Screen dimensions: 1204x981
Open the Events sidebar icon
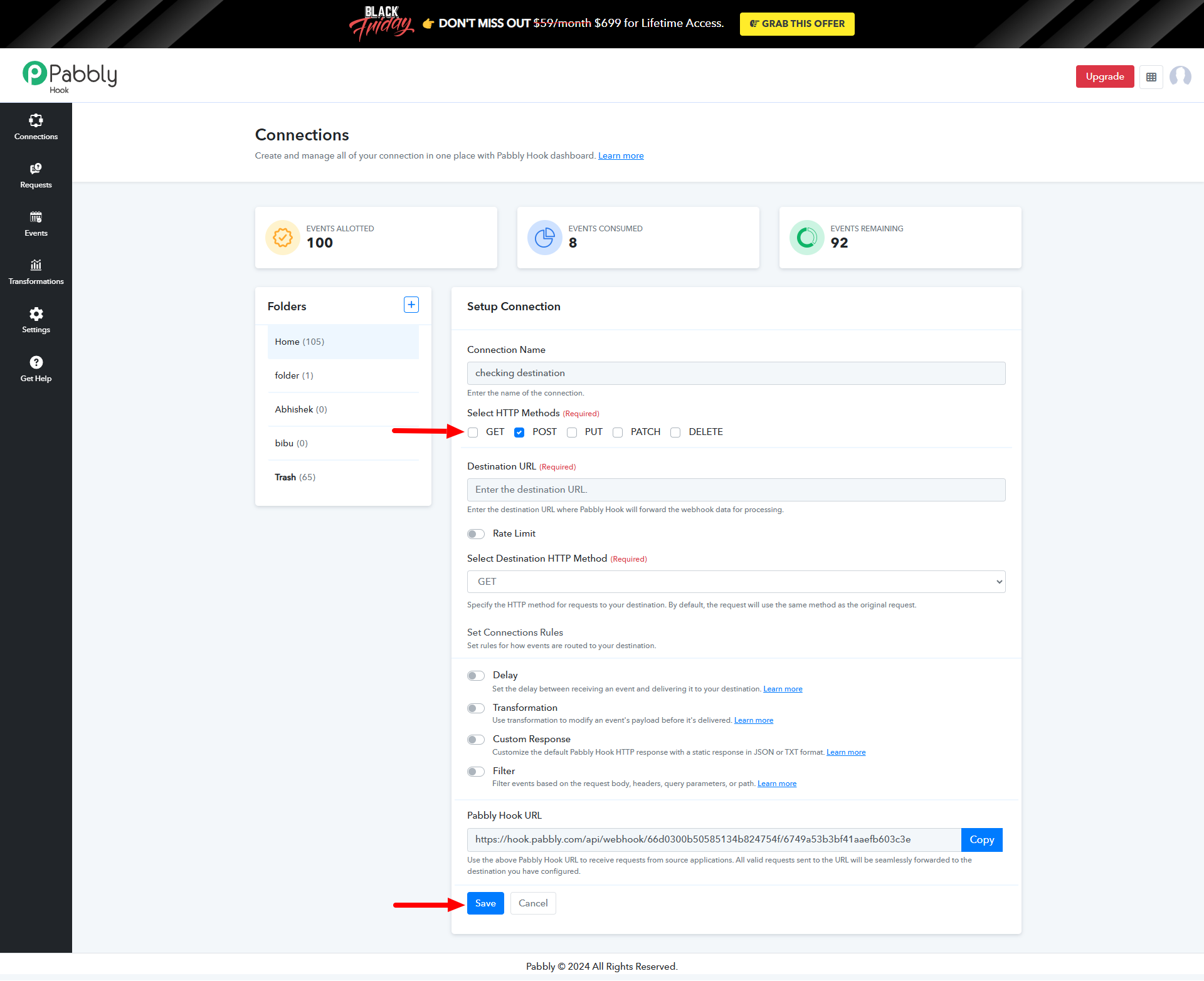(36, 217)
